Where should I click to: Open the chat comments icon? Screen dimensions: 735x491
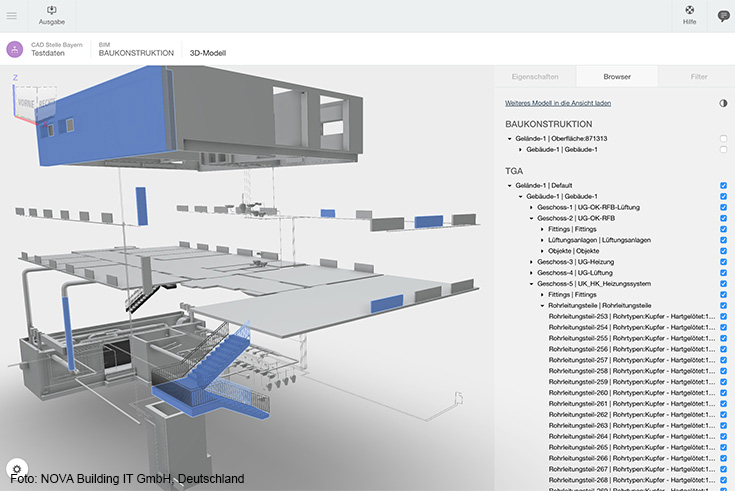pyautogui.click(x=723, y=16)
